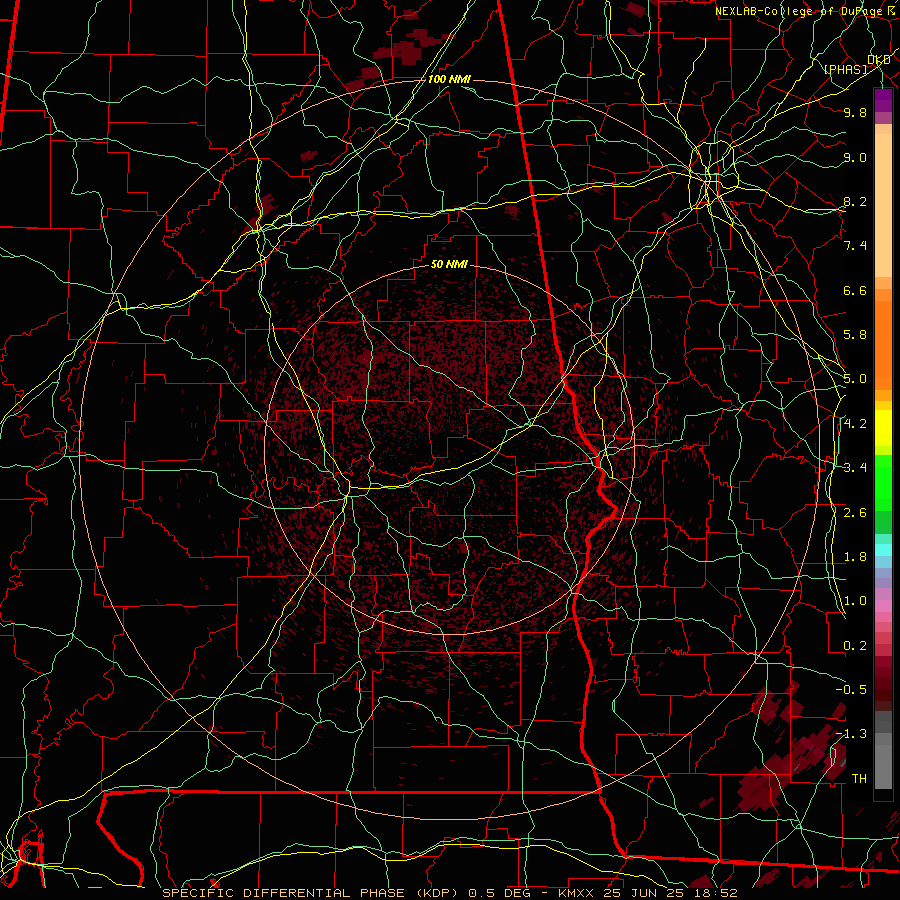Click the yellow segment of the color scale
This screenshot has height=900, width=900.
[883, 428]
